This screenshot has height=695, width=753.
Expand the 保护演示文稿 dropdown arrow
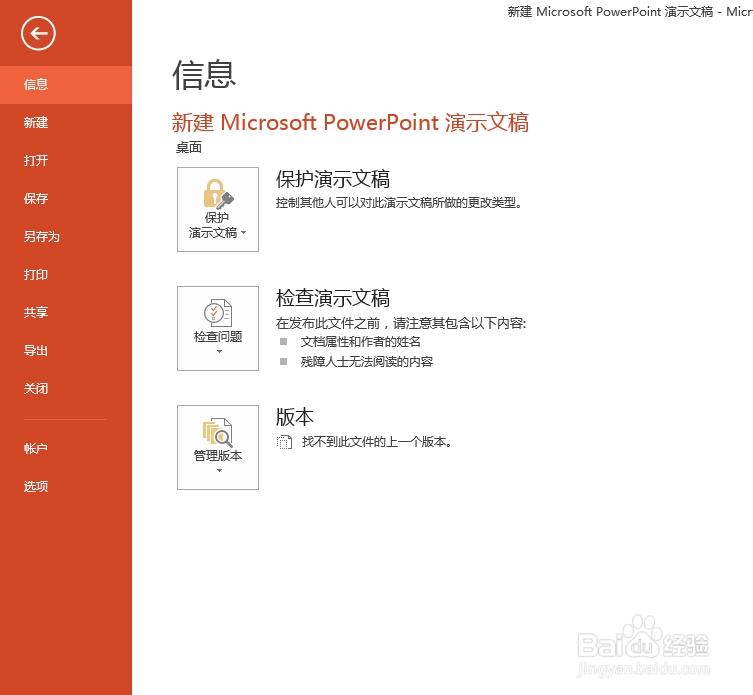click(243, 232)
